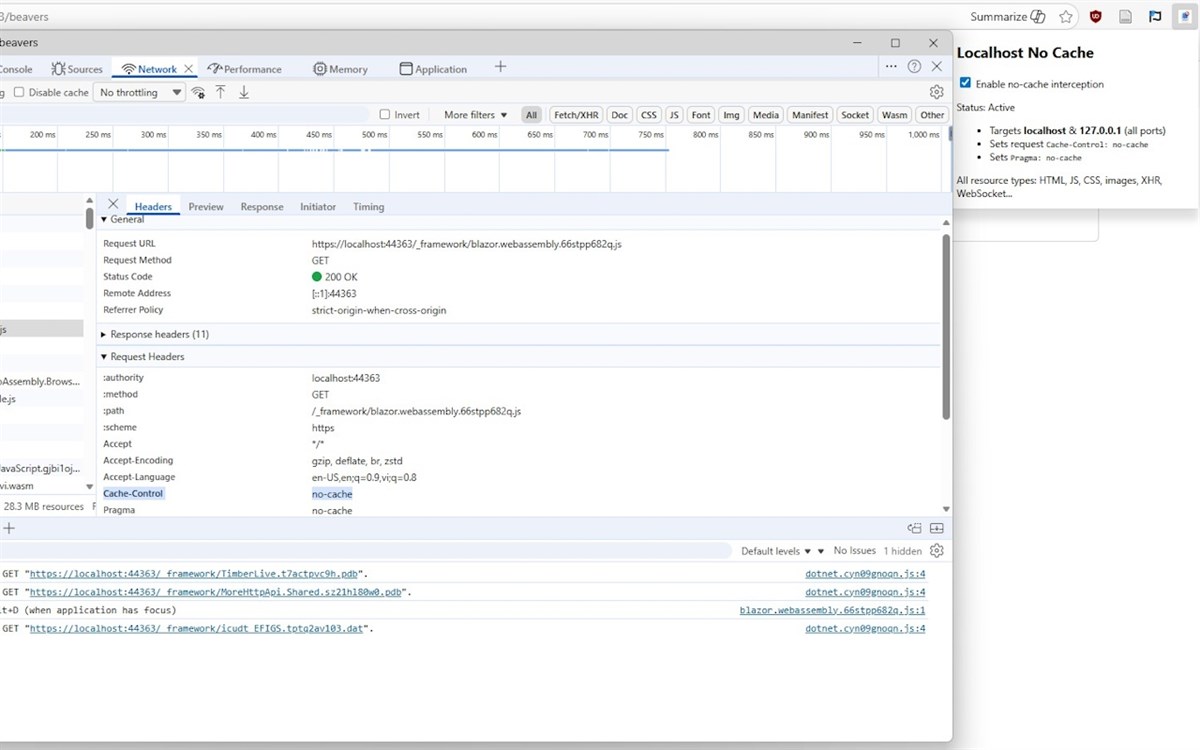This screenshot has width=1200, height=750.
Task: Open the blue flag extension icon
Action: pyautogui.click(x=1154, y=16)
